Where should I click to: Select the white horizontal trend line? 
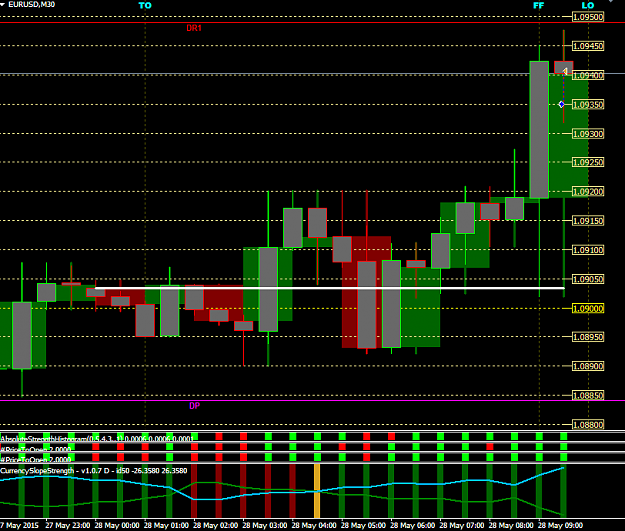(330, 288)
